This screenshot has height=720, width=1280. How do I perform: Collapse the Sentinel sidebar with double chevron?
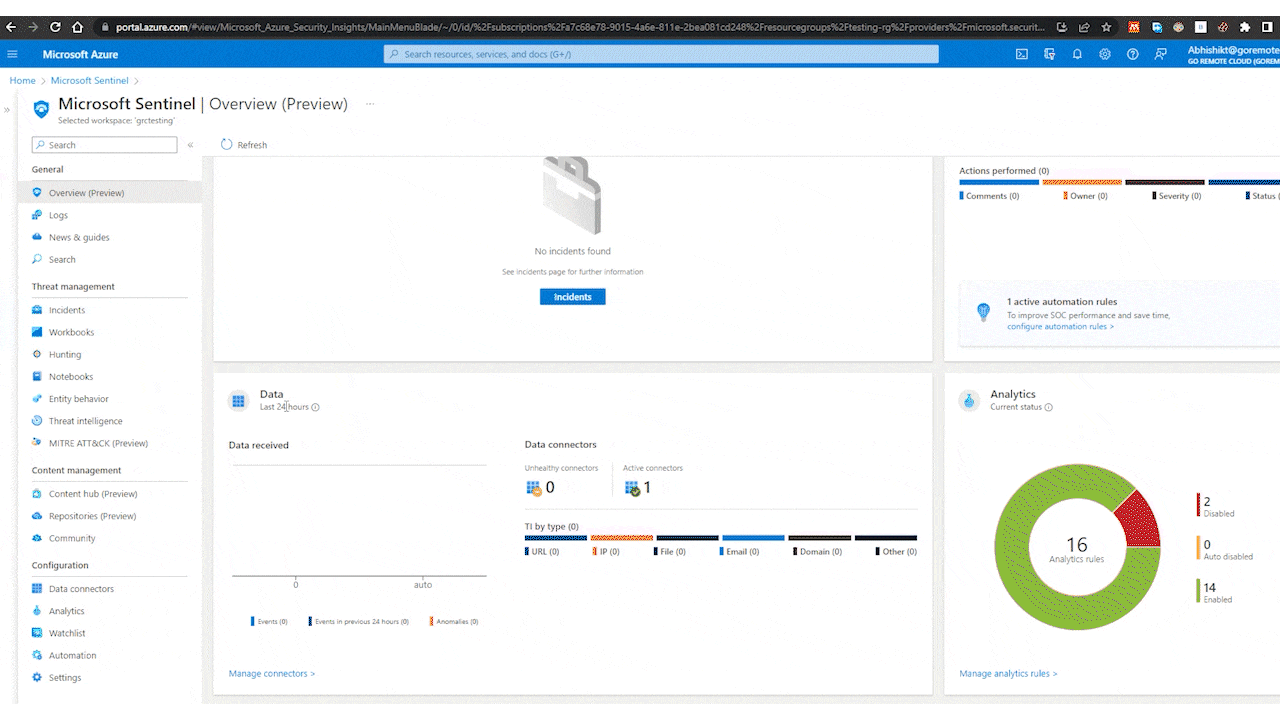(x=190, y=145)
